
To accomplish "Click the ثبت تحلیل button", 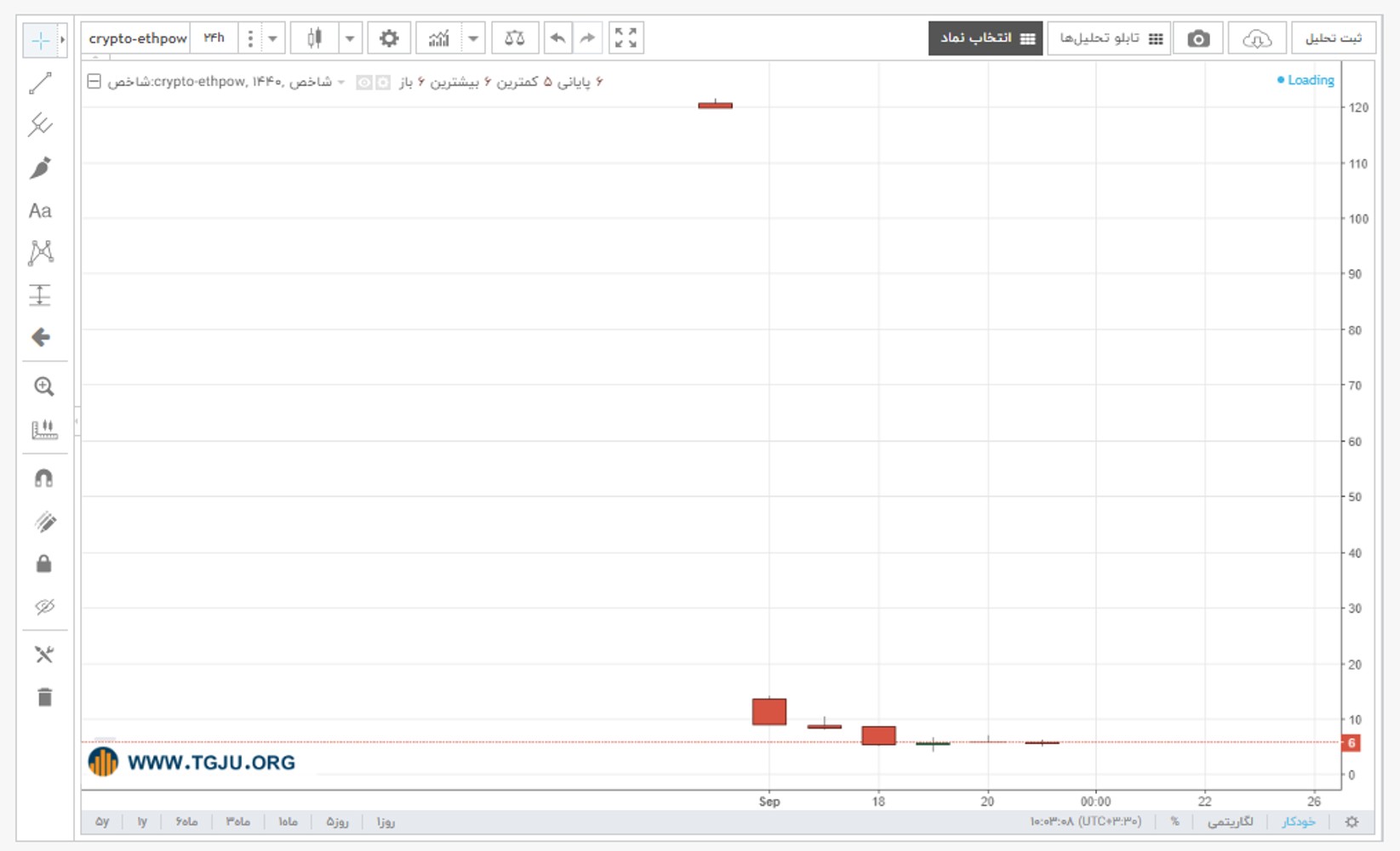I will pyautogui.click(x=1334, y=38).
